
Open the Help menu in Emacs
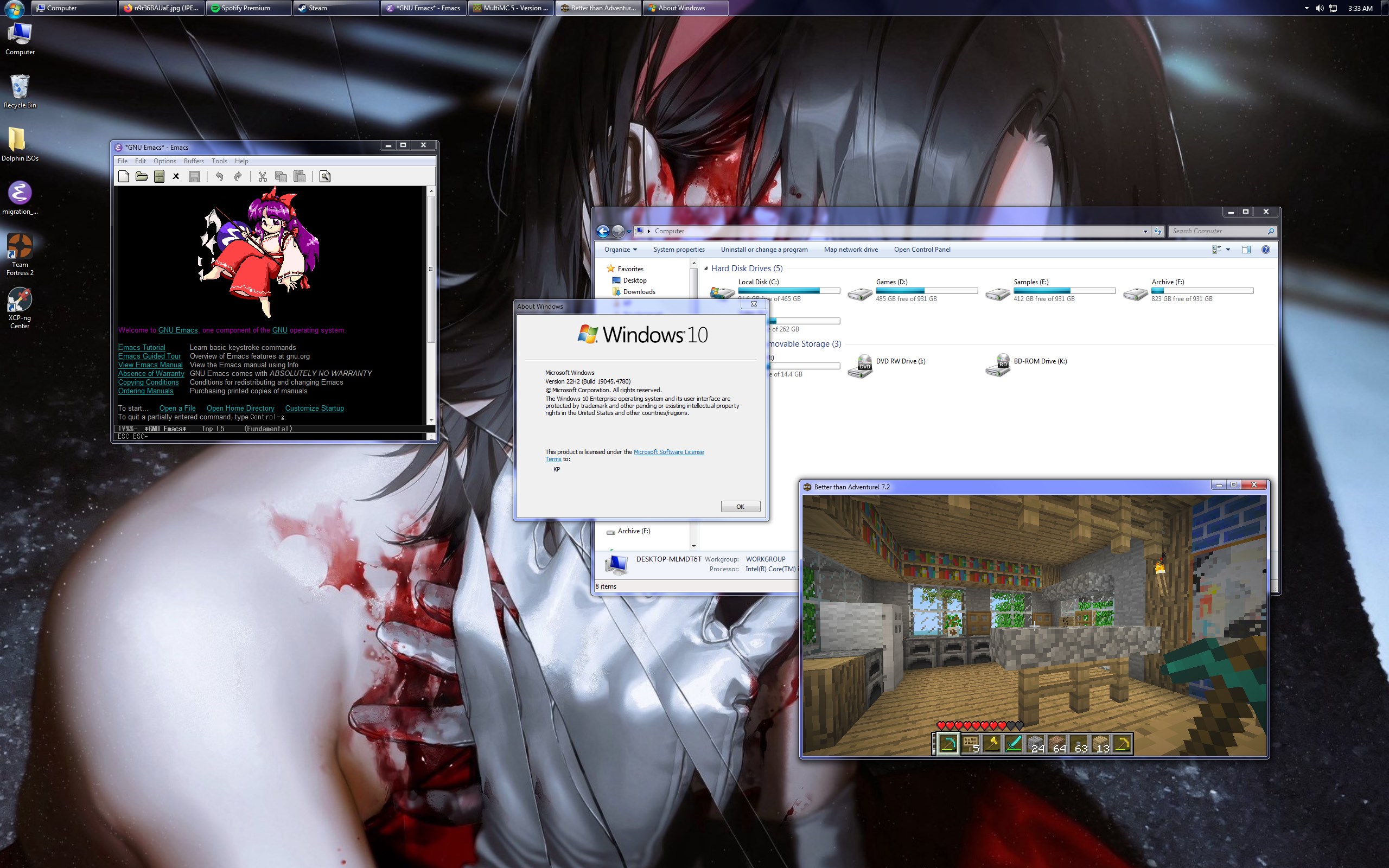pos(241,161)
